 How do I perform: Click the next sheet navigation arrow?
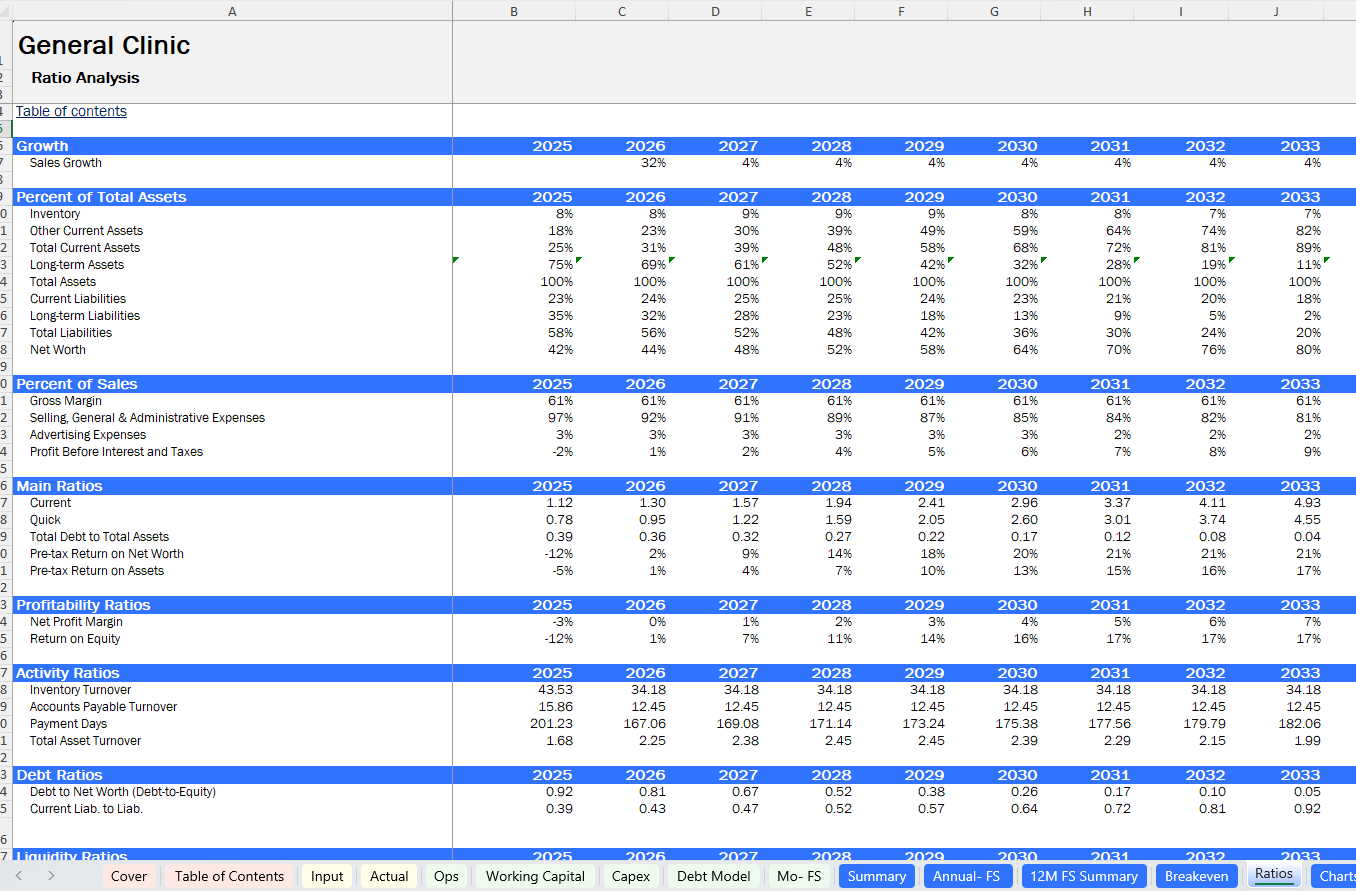[x=50, y=876]
